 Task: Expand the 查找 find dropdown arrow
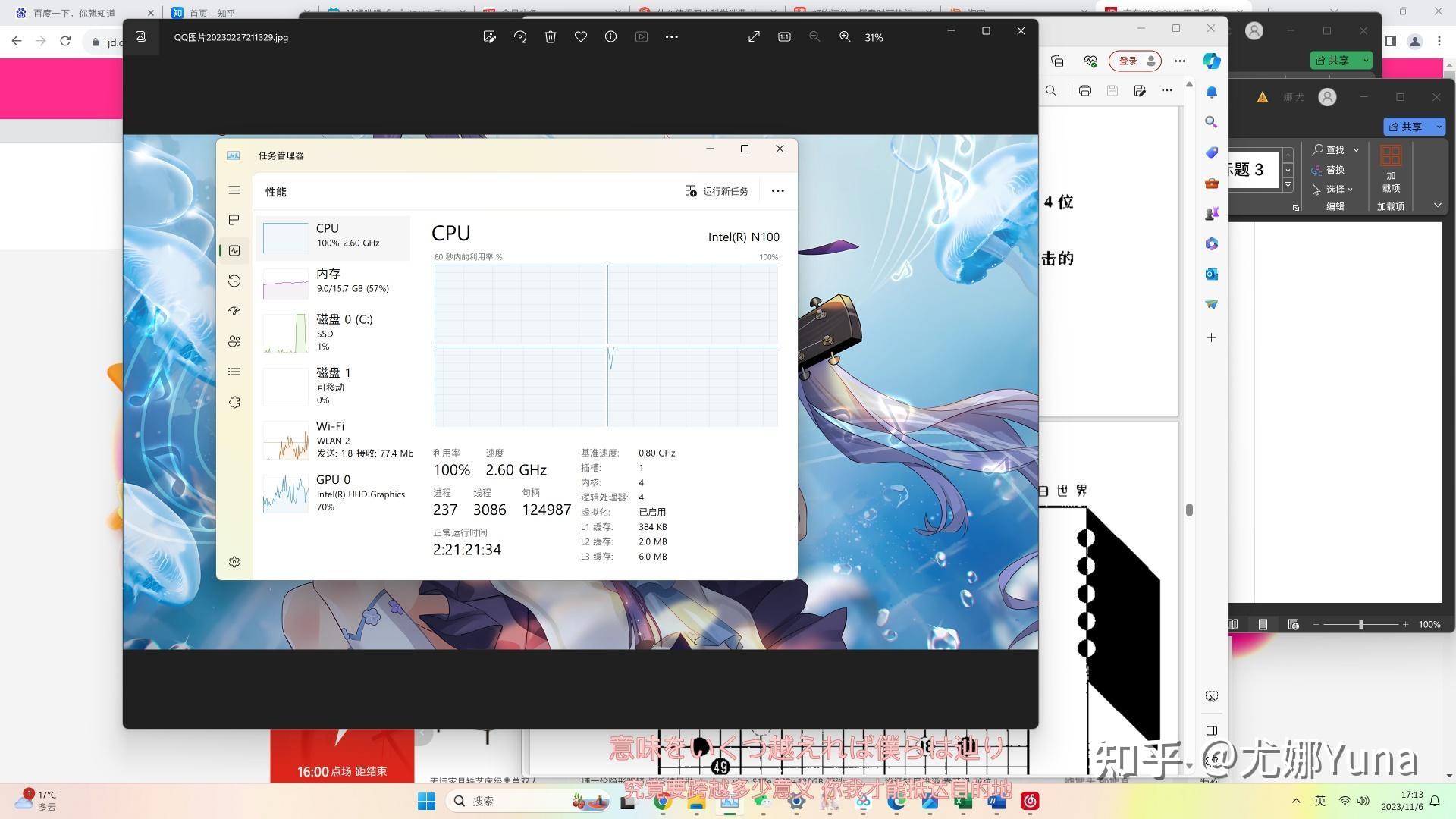[x=1356, y=150]
